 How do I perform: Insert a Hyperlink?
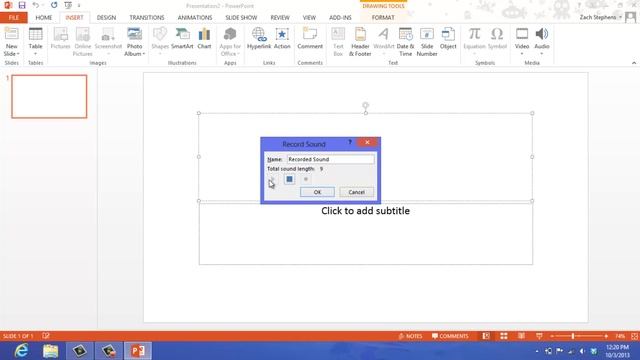(x=259, y=38)
